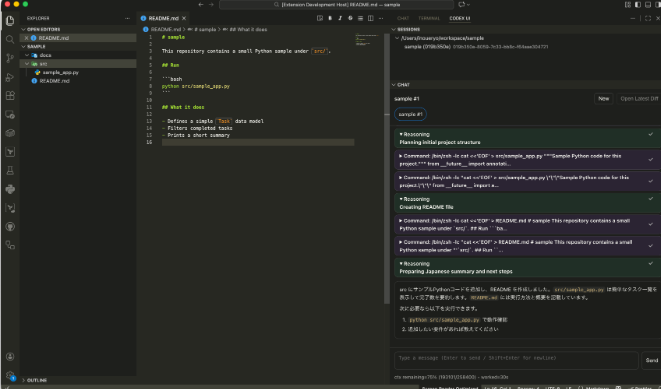This screenshot has height=389, width=661.
Task: Open Markdown preview to the side
Action: coord(320,18)
